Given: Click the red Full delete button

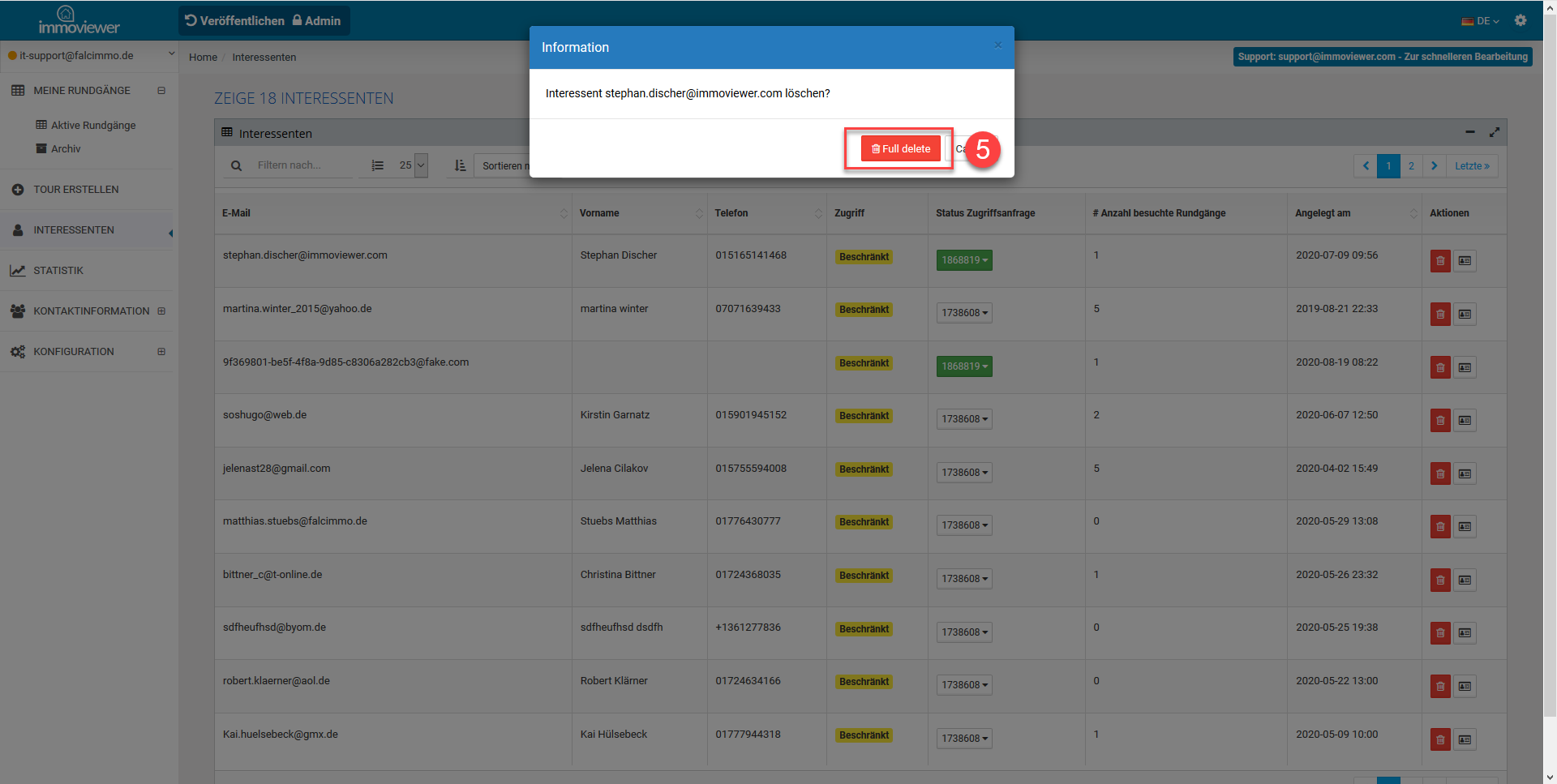Looking at the screenshot, I should click(900, 149).
